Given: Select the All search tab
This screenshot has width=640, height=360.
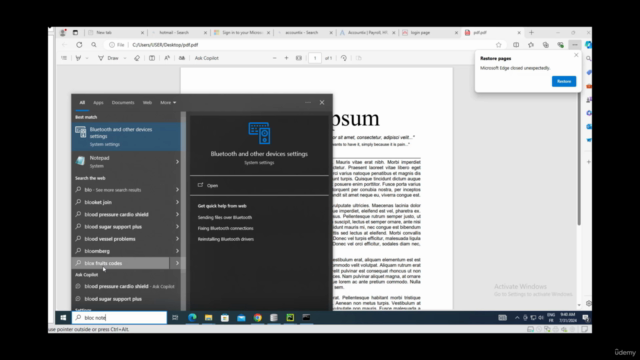Looking at the screenshot, I should point(82,102).
